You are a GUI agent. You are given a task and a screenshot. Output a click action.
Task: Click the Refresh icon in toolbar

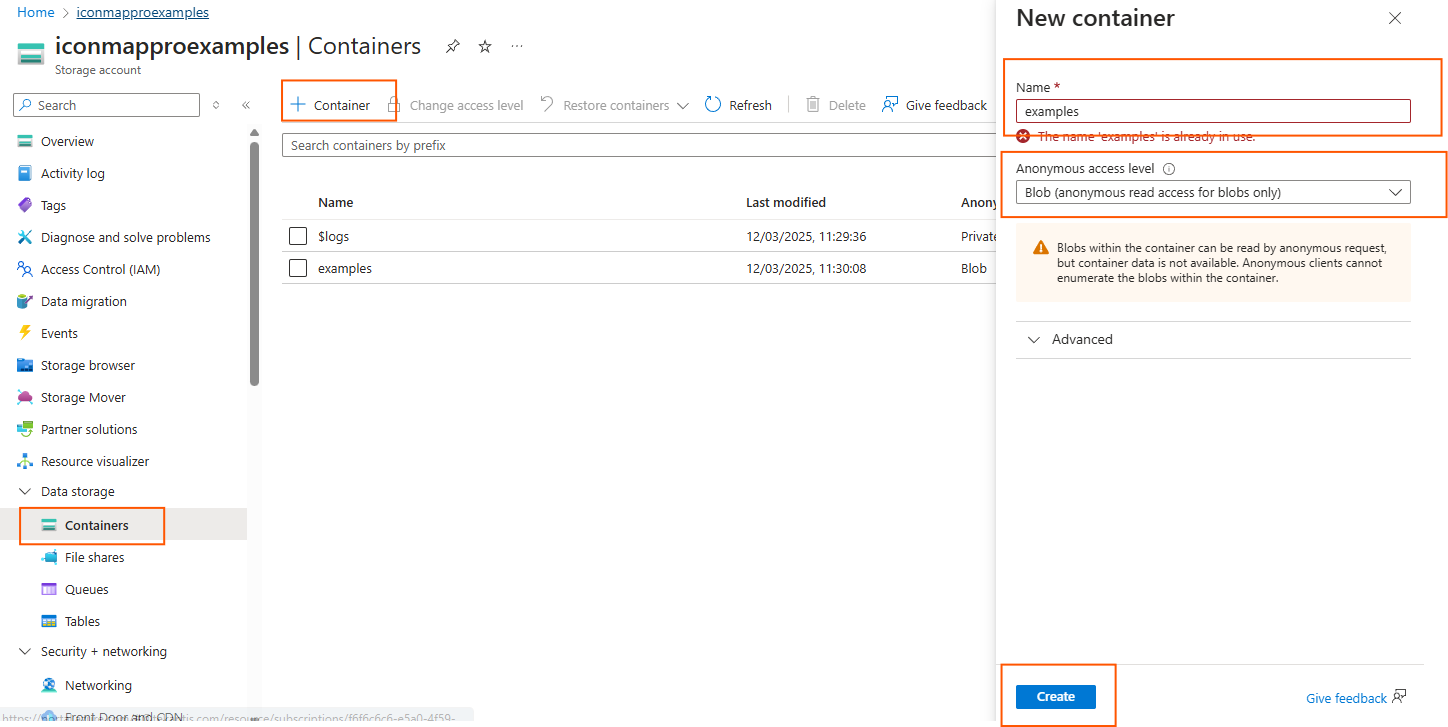point(713,105)
